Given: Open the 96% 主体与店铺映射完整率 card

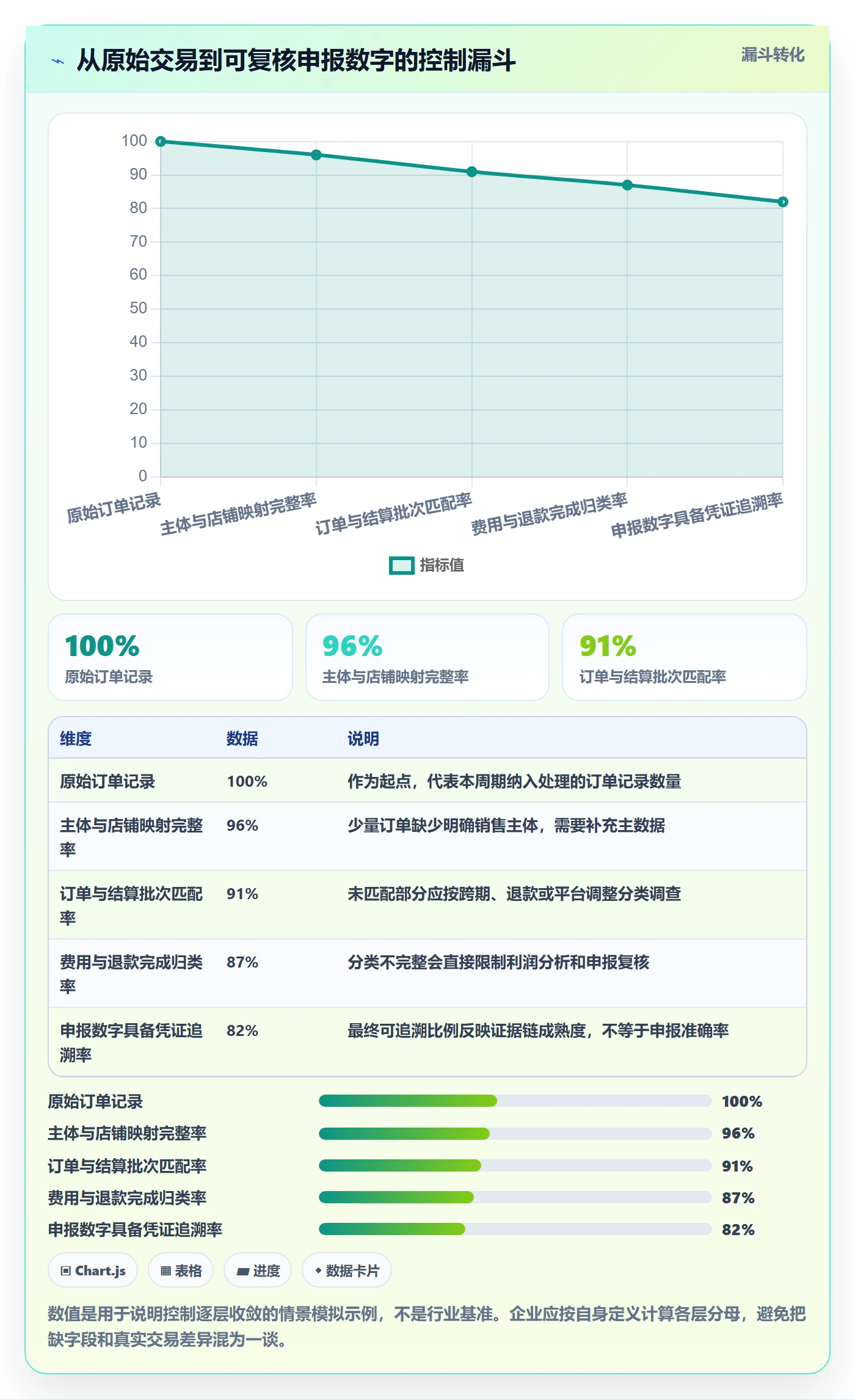Looking at the screenshot, I should click(x=428, y=657).
